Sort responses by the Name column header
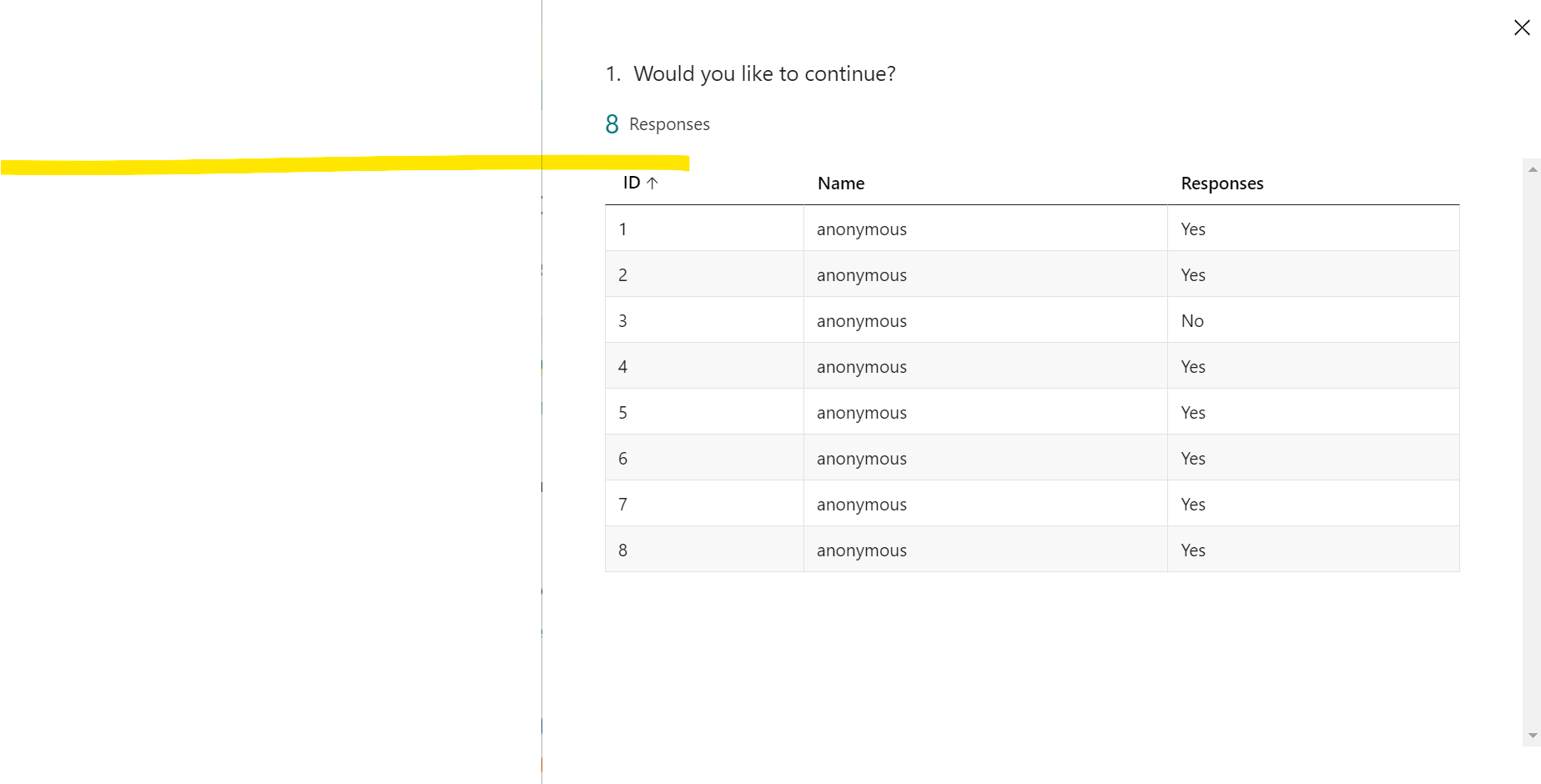The height and width of the screenshot is (784, 1541). pos(840,183)
